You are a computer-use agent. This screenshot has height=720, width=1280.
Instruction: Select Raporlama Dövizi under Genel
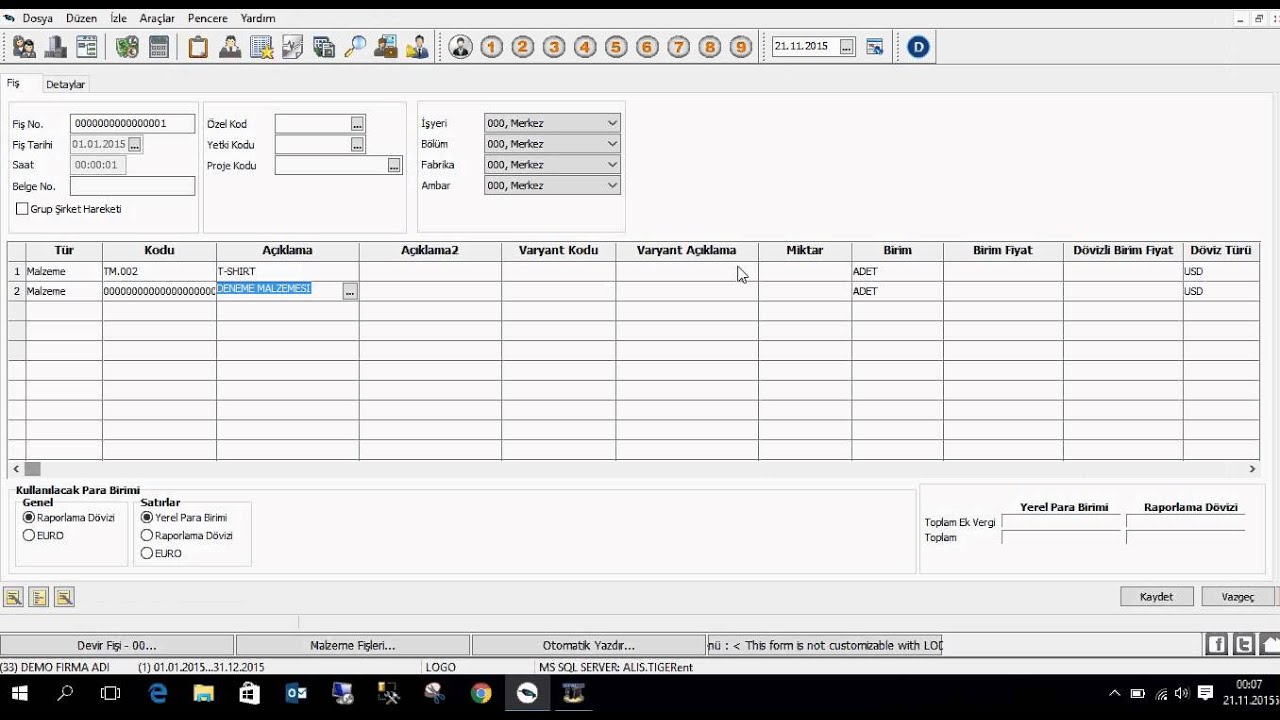29,518
